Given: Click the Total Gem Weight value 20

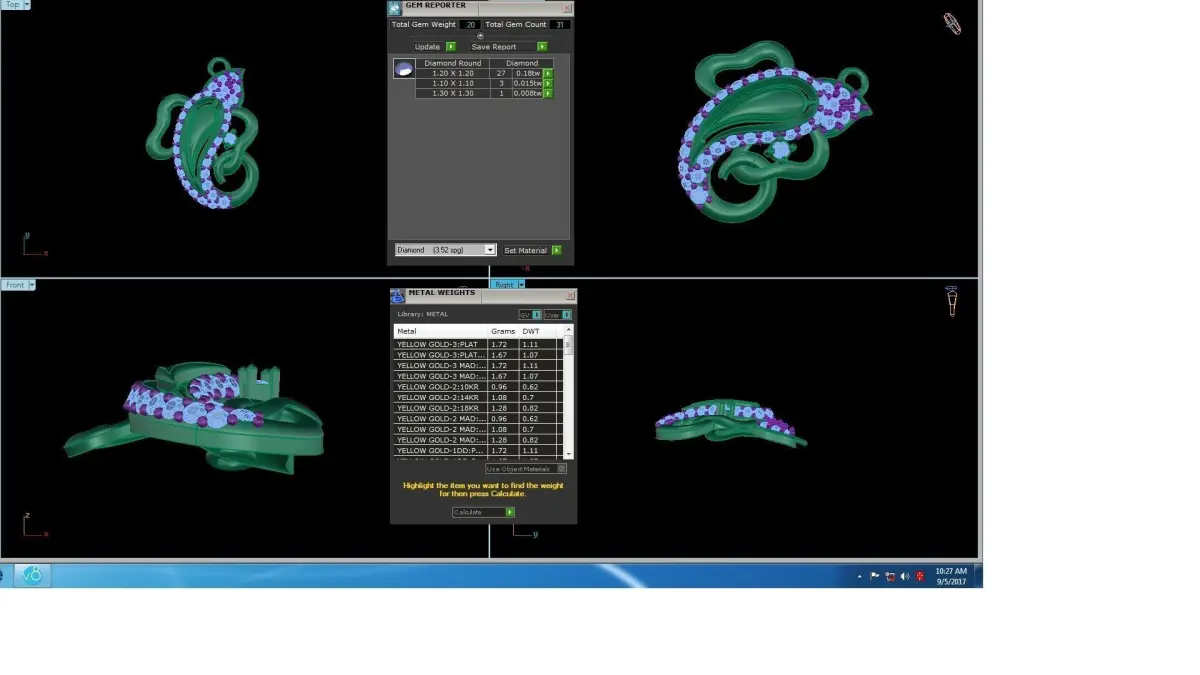Looking at the screenshot, I should 470,24.
